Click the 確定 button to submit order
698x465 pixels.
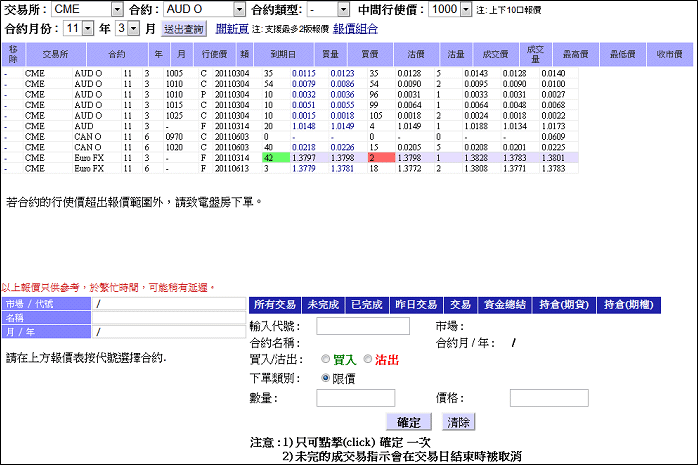pyautogui.click(x=409, y=422)
